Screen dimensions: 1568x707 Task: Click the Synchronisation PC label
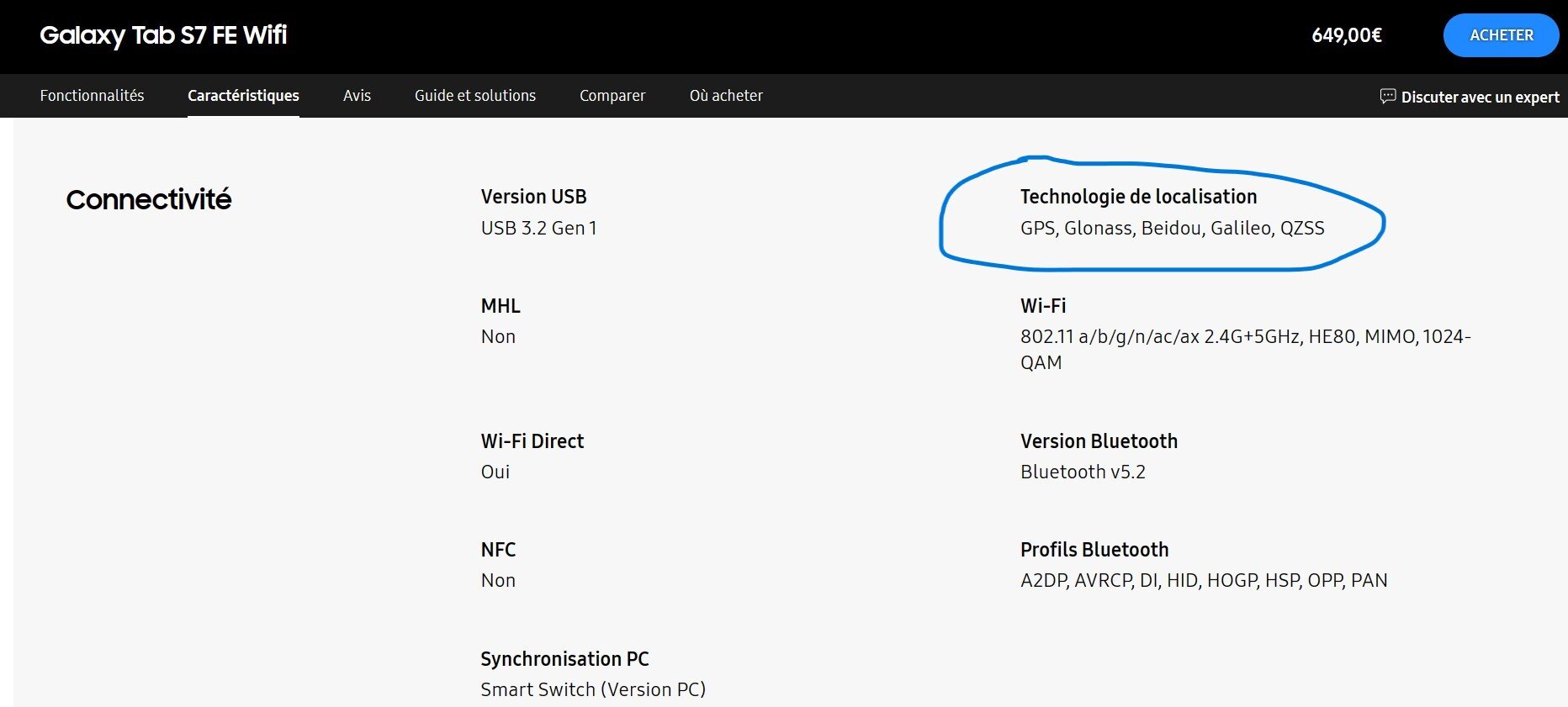point(564,659)
